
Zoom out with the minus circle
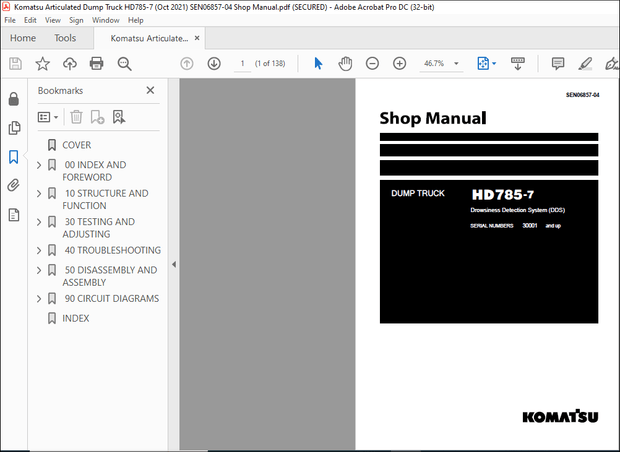(x=372, y=64)
